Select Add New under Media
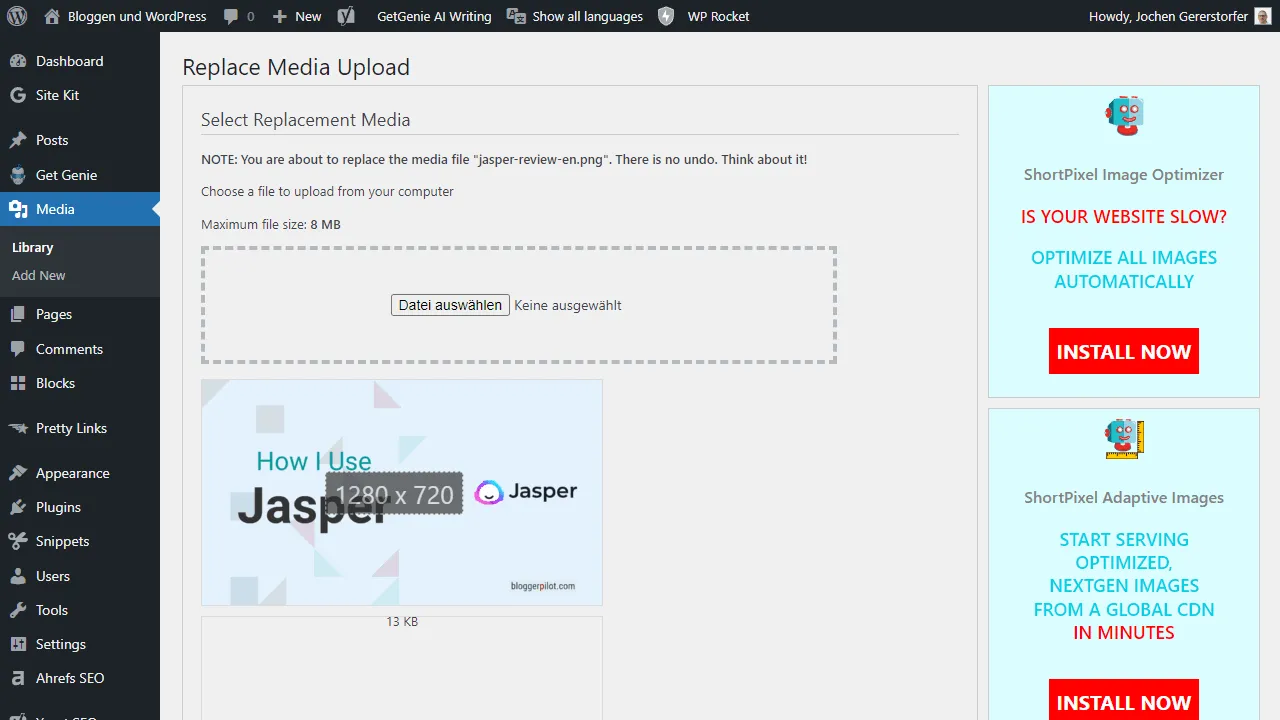Screen dimensions: 1280x720 (39, 275)
